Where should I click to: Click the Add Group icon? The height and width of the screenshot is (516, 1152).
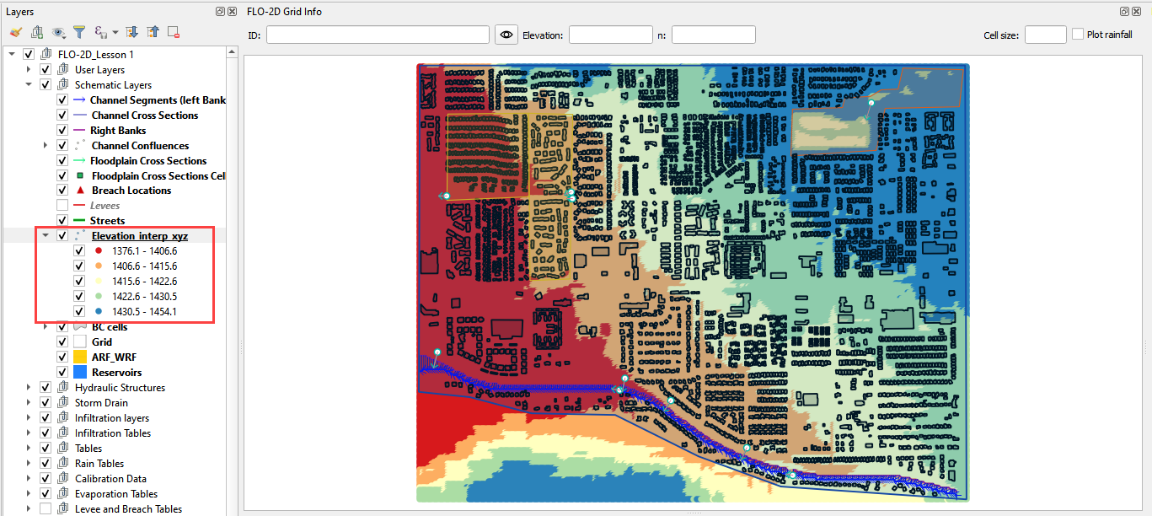pyautogui.click(x=36, y=33)
